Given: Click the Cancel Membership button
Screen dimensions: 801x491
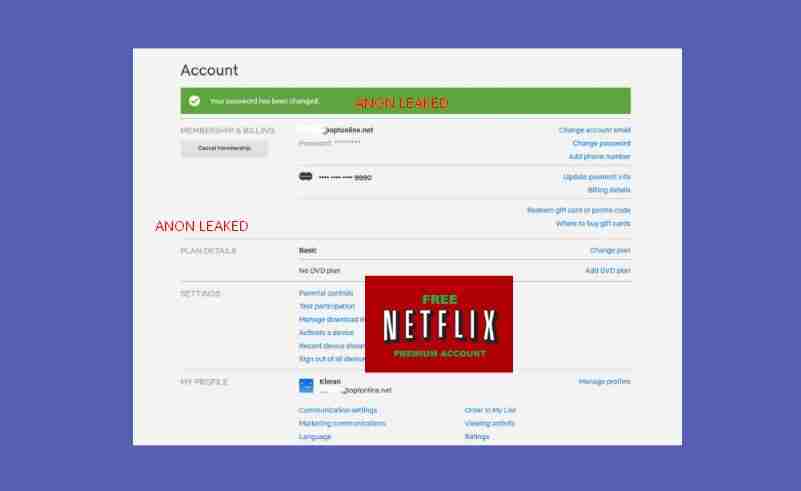Looking at the screenshot, I should pos(224,148).
